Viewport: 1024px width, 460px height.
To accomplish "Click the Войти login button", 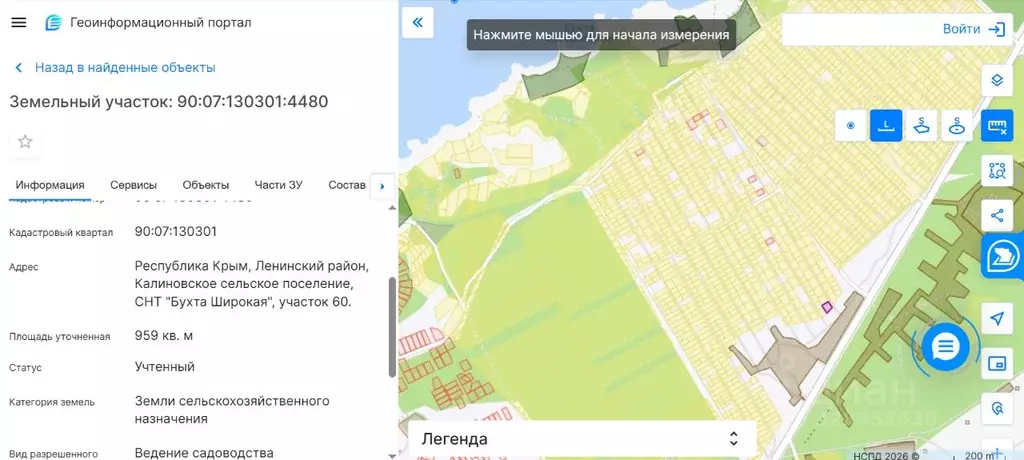I will (973, 29).
